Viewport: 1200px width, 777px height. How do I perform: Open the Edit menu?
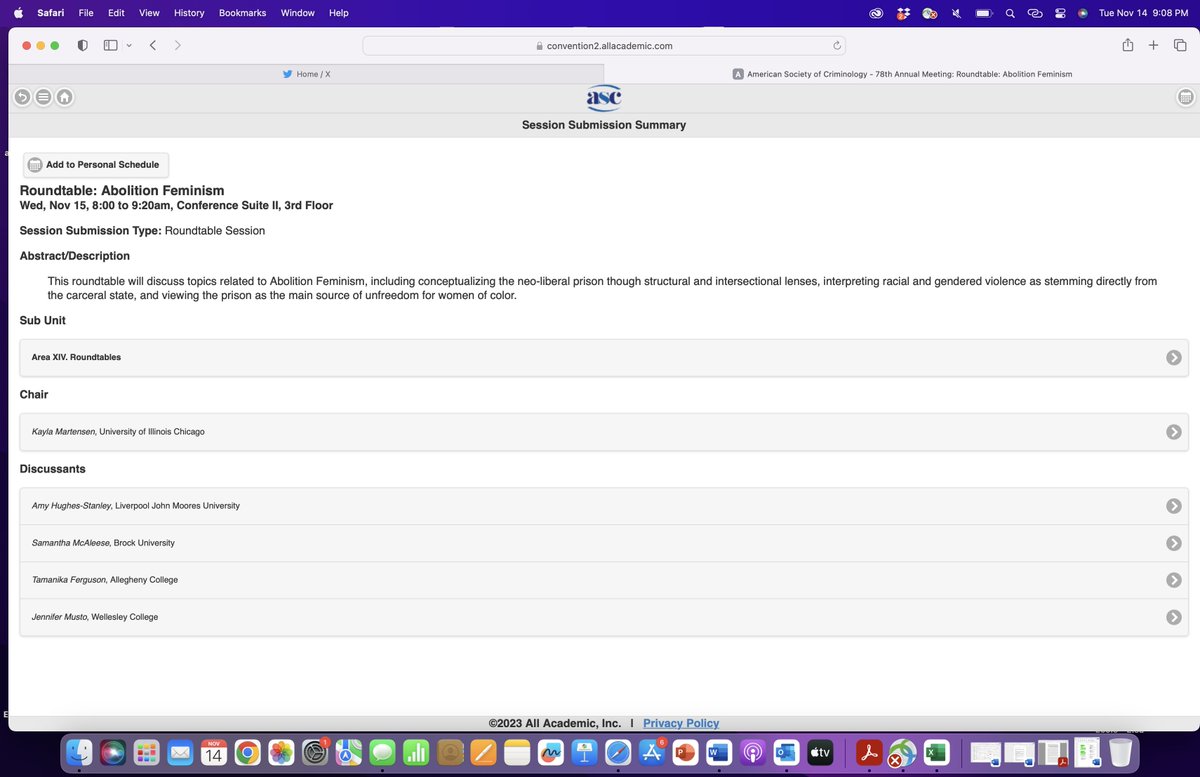[x=116, y=13]
